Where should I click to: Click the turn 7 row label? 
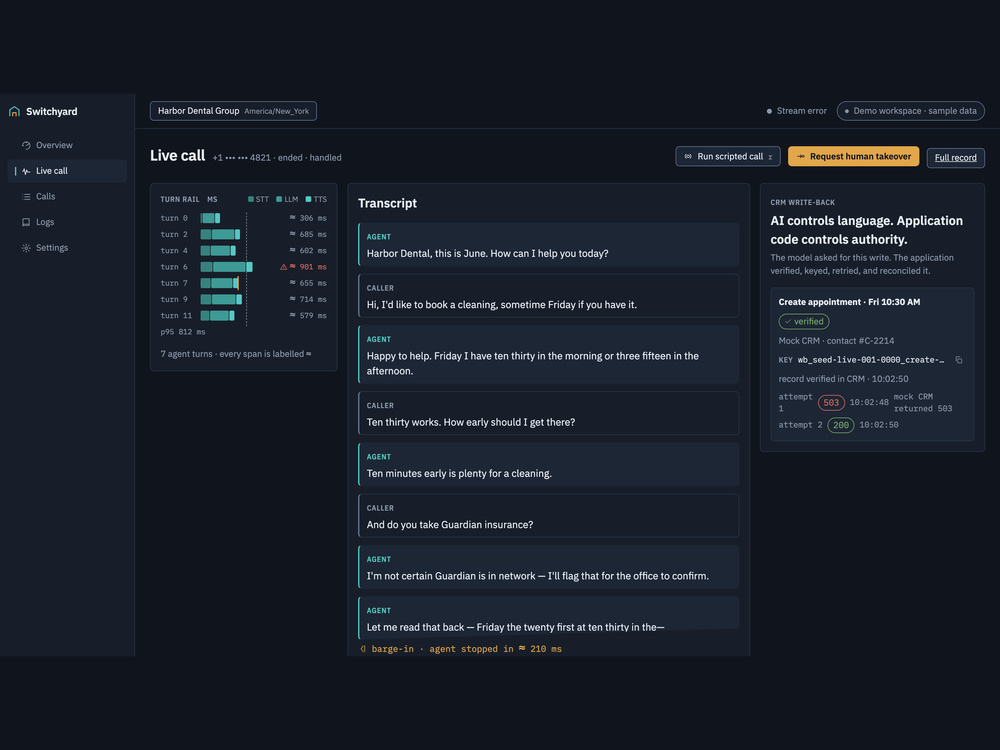174,283
